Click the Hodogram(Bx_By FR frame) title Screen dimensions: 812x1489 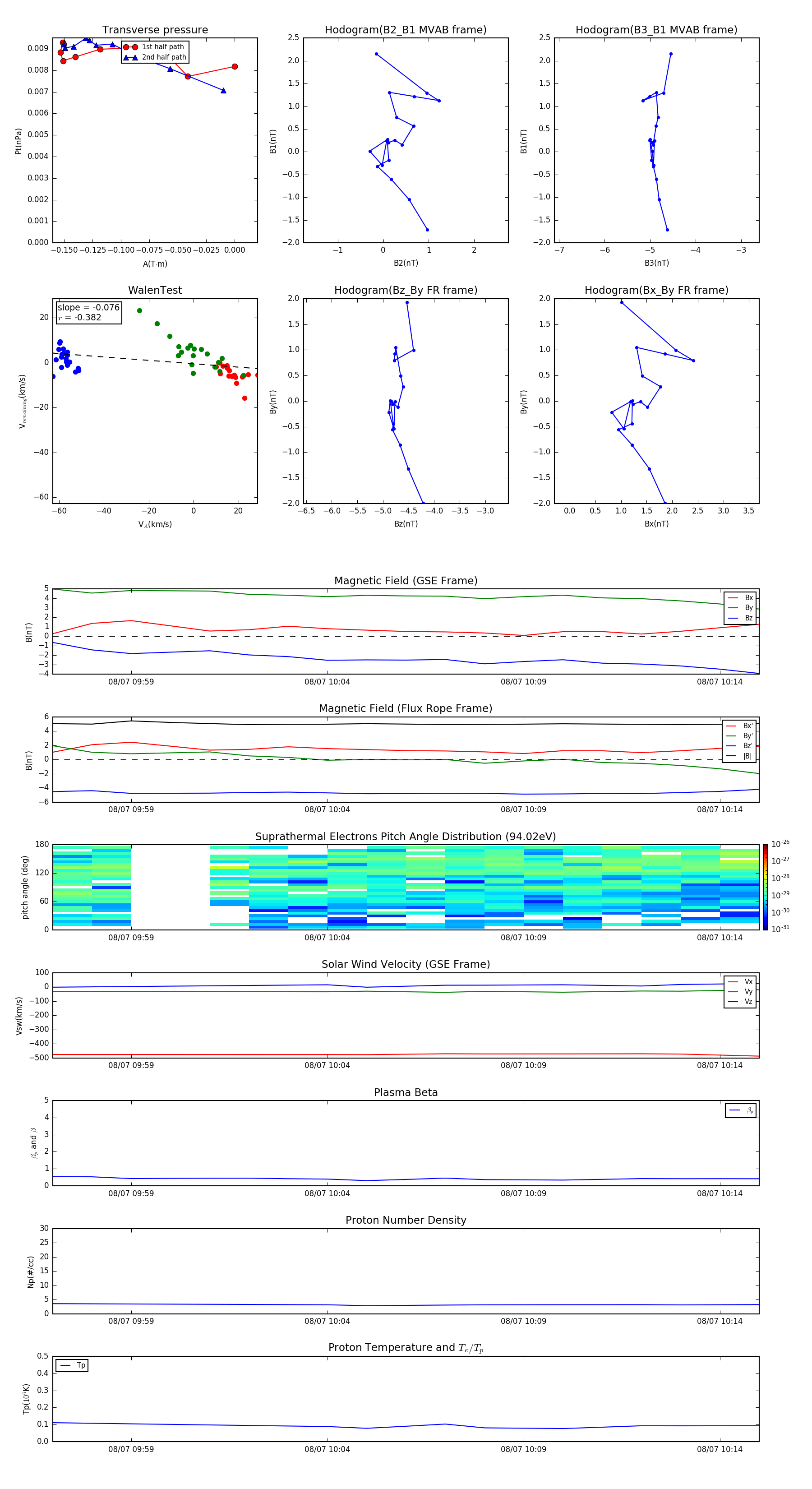(656, 290)
